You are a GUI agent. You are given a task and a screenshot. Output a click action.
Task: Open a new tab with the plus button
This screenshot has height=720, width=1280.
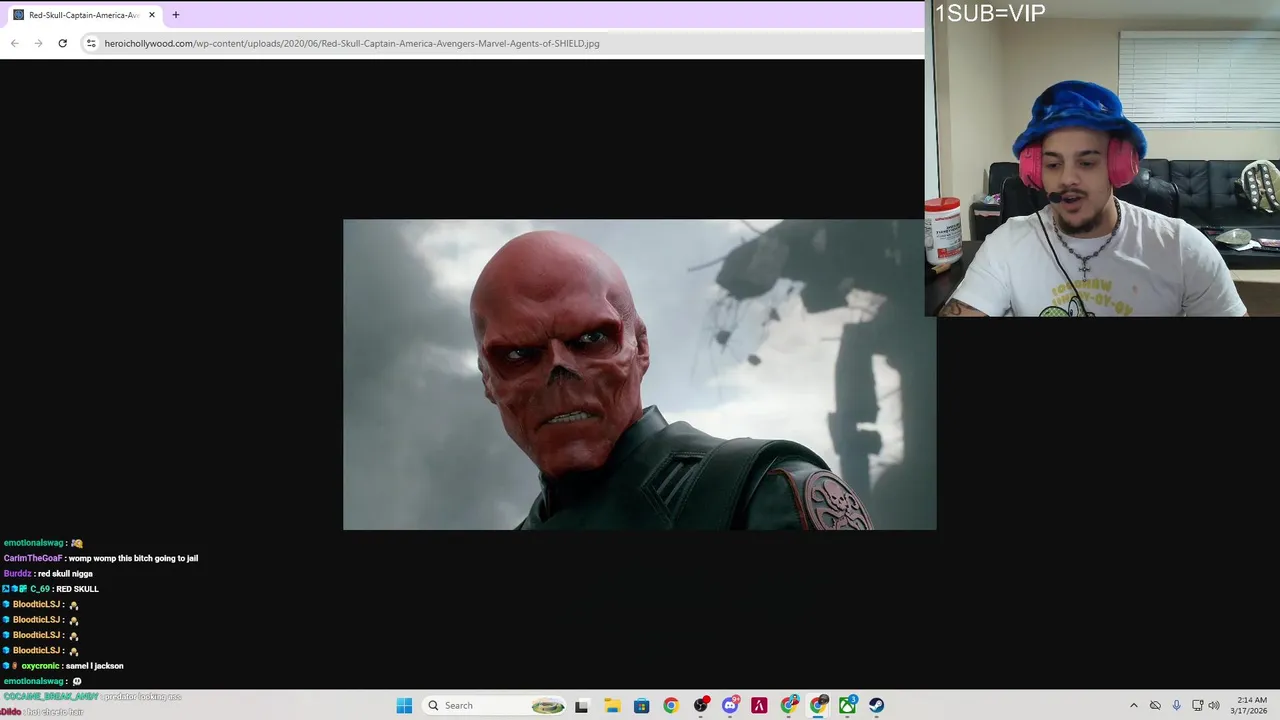176,15
